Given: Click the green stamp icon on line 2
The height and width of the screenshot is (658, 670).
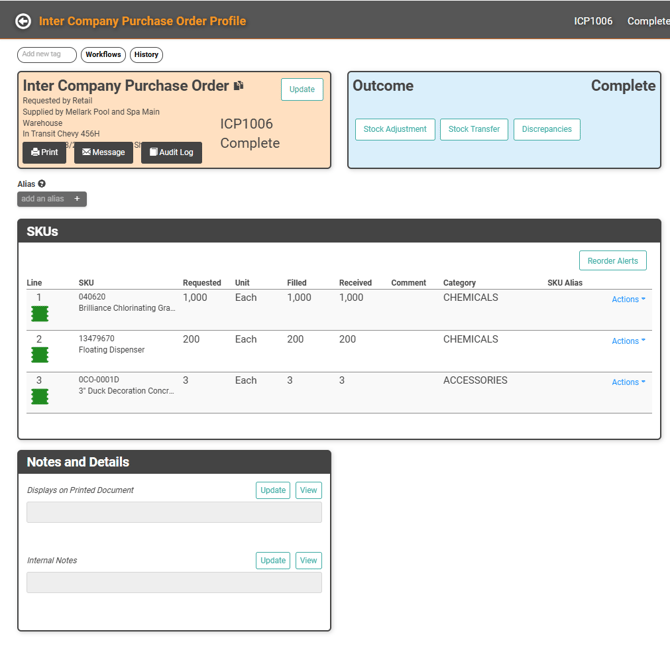Looking at the screenshot, I should coord(40,355).
